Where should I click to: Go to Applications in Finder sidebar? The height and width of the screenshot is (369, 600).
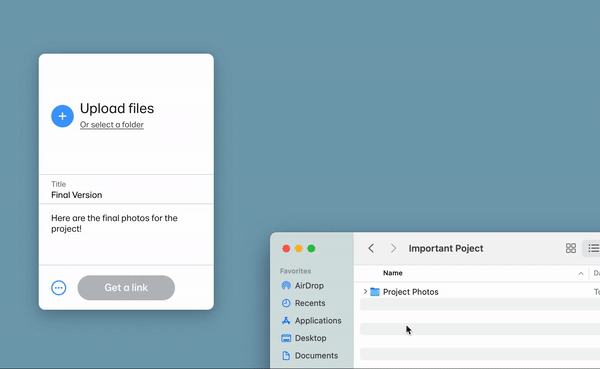311,321
